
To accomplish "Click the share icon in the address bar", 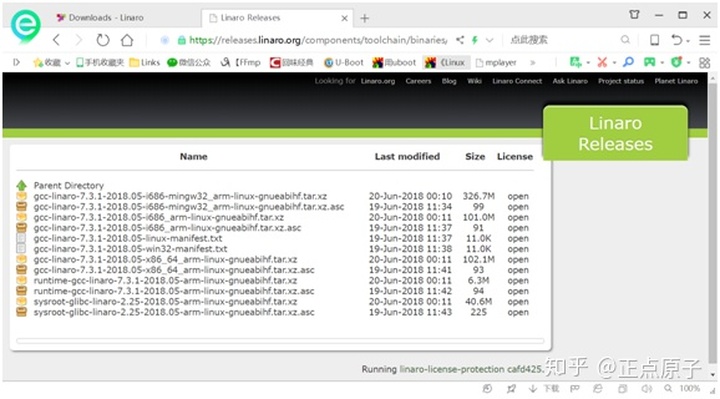I will (460, 40).
